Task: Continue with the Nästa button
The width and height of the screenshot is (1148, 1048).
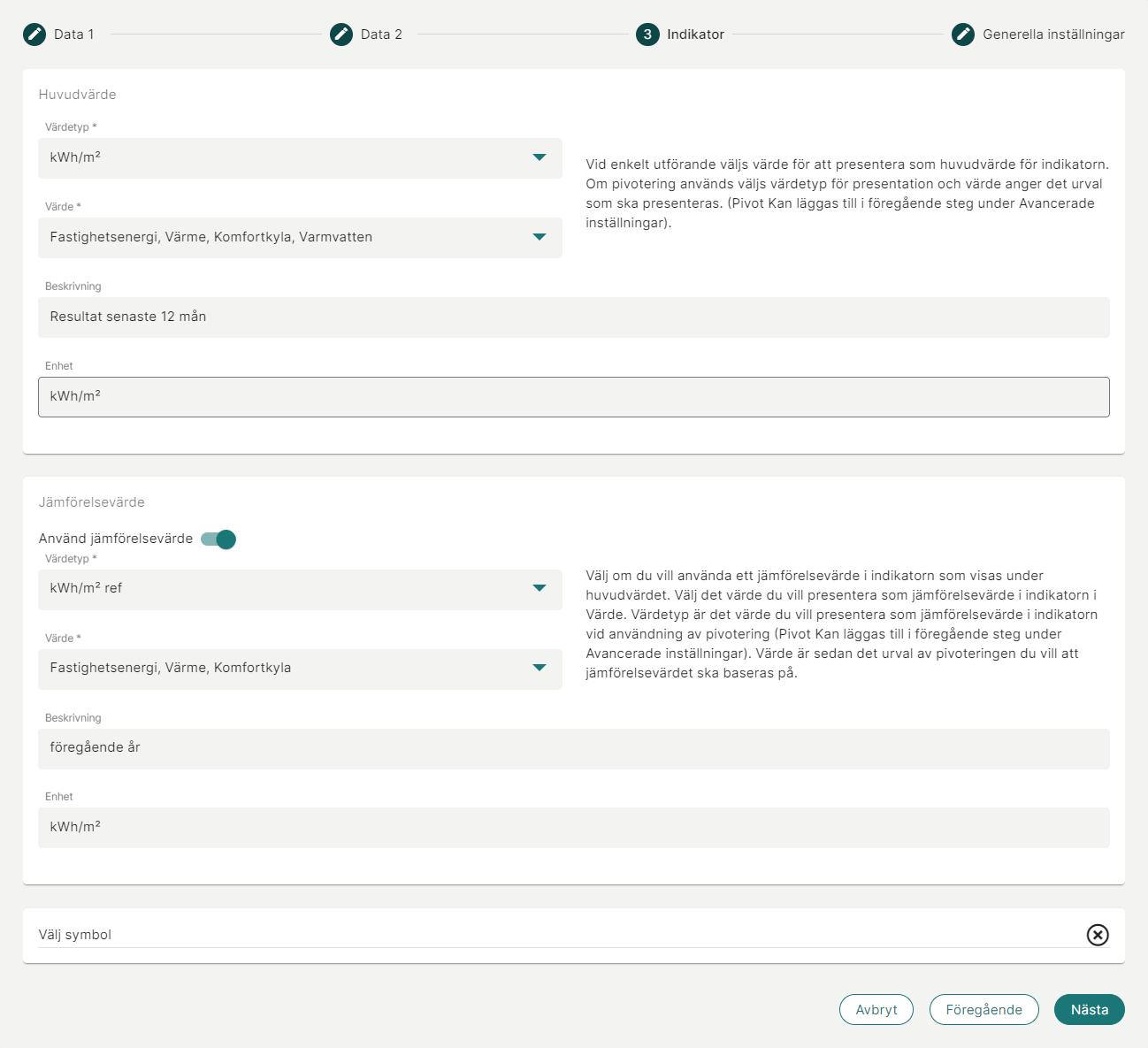Action: (1090, 1010)
